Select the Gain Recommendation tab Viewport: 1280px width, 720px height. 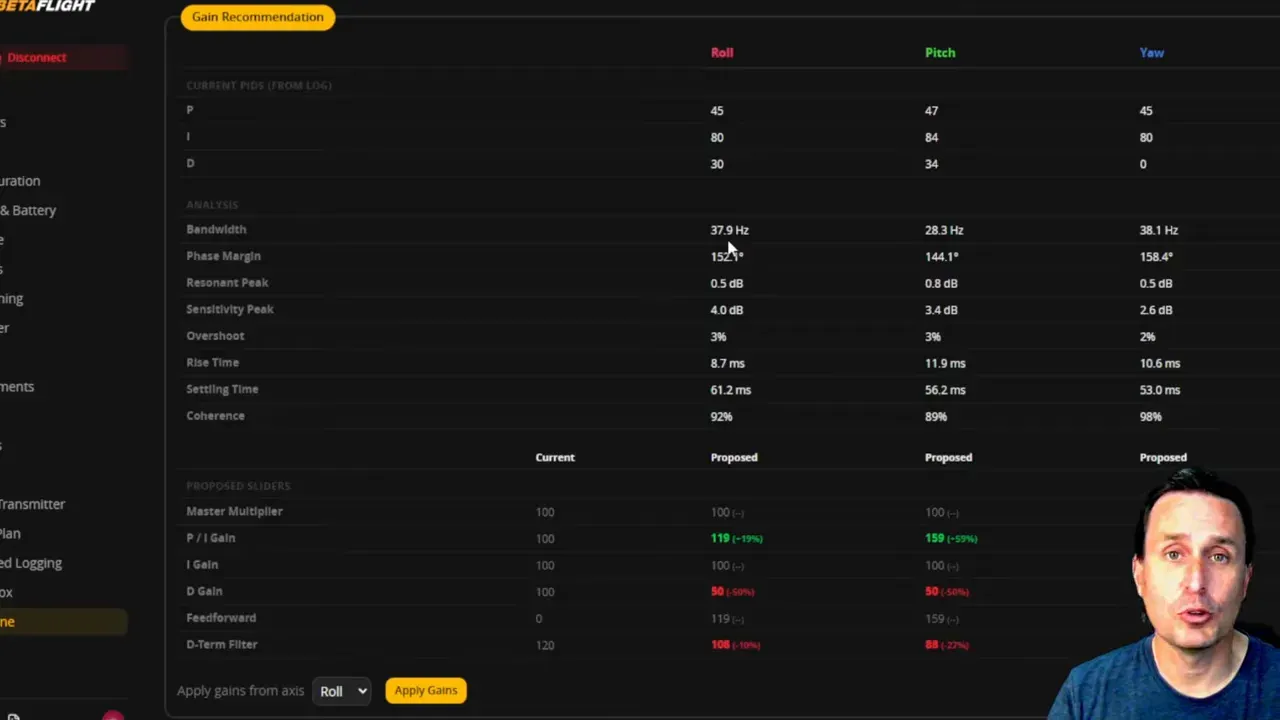pos(258,17)
